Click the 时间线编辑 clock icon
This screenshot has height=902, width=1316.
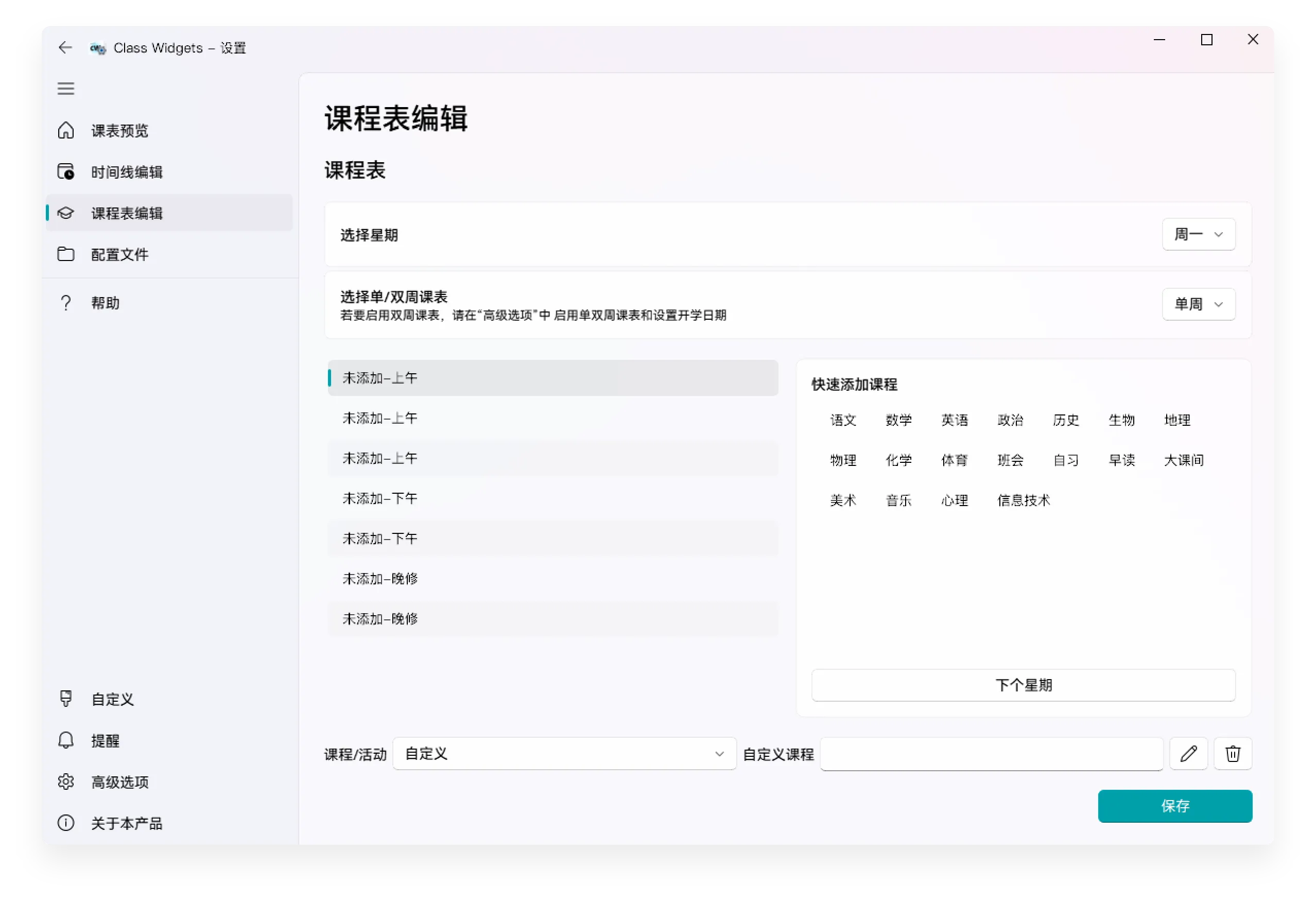pyautogui.click(x=66, y=171)
